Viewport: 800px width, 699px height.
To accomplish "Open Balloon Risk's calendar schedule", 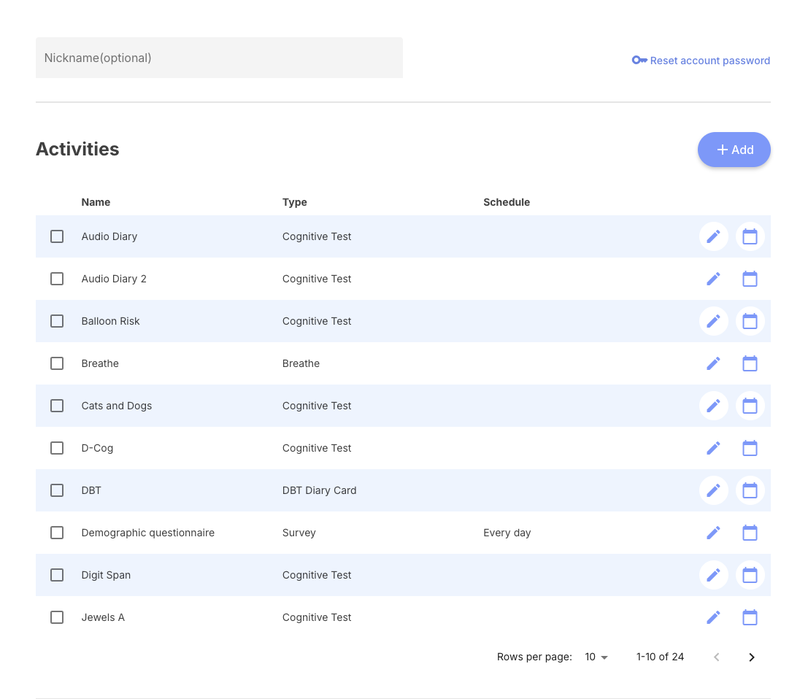I will (750, 321).
